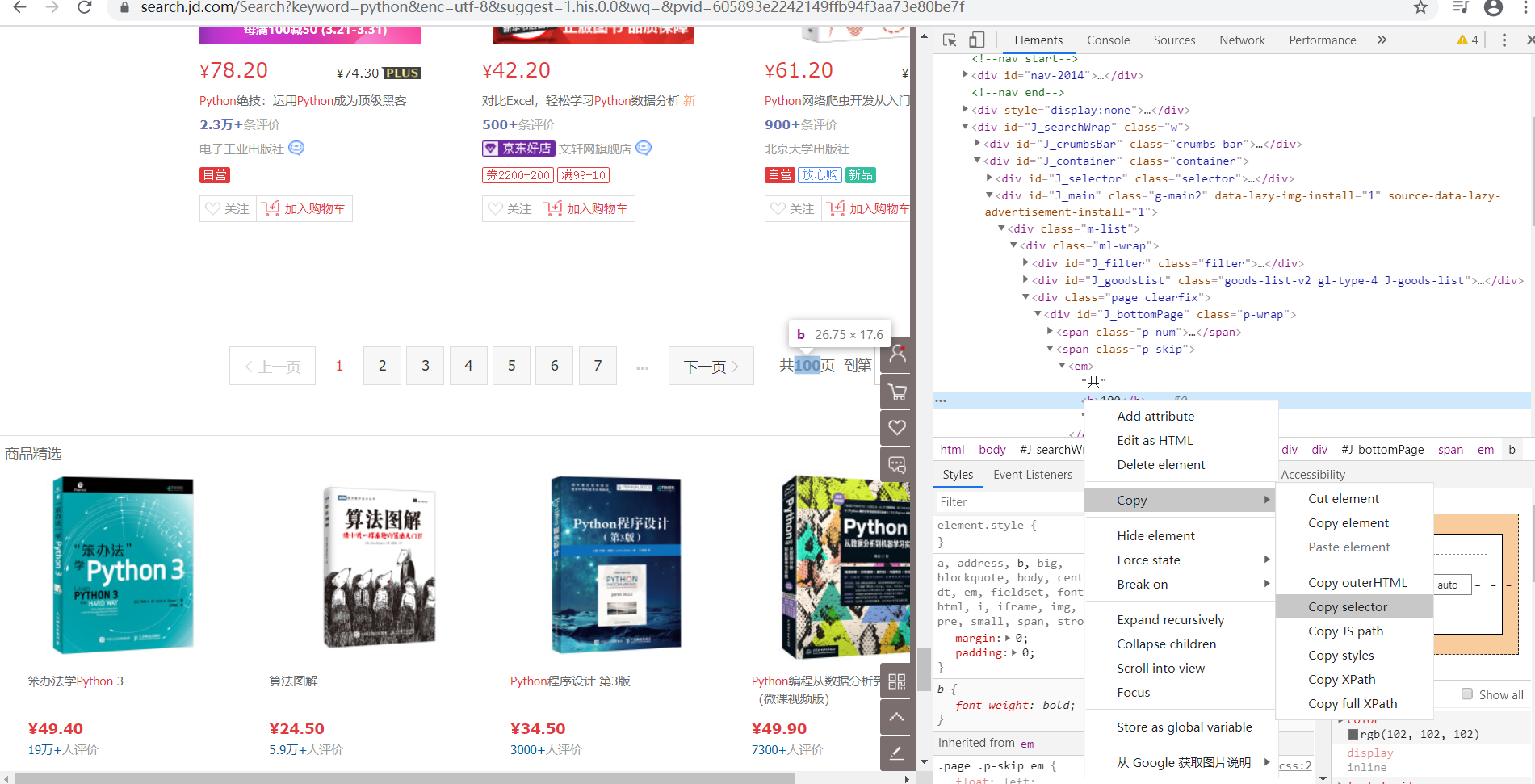This screenshot has width=1535, height=784.
Task: Collapse the div id="J_searchWrap" node
Action: pyautogui.click(x=965, y=126)
